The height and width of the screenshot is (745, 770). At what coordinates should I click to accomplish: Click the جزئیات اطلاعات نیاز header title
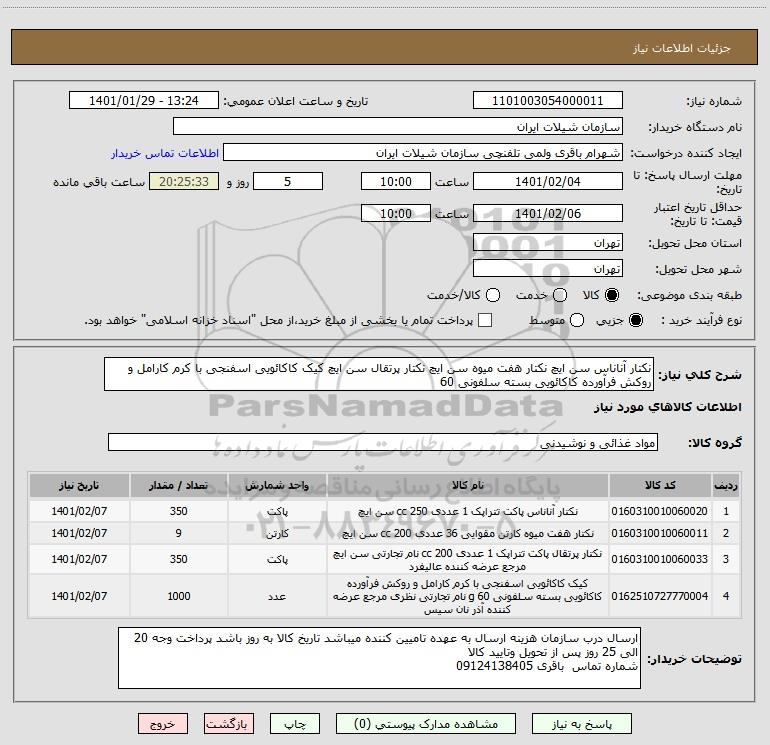[681, 48]
